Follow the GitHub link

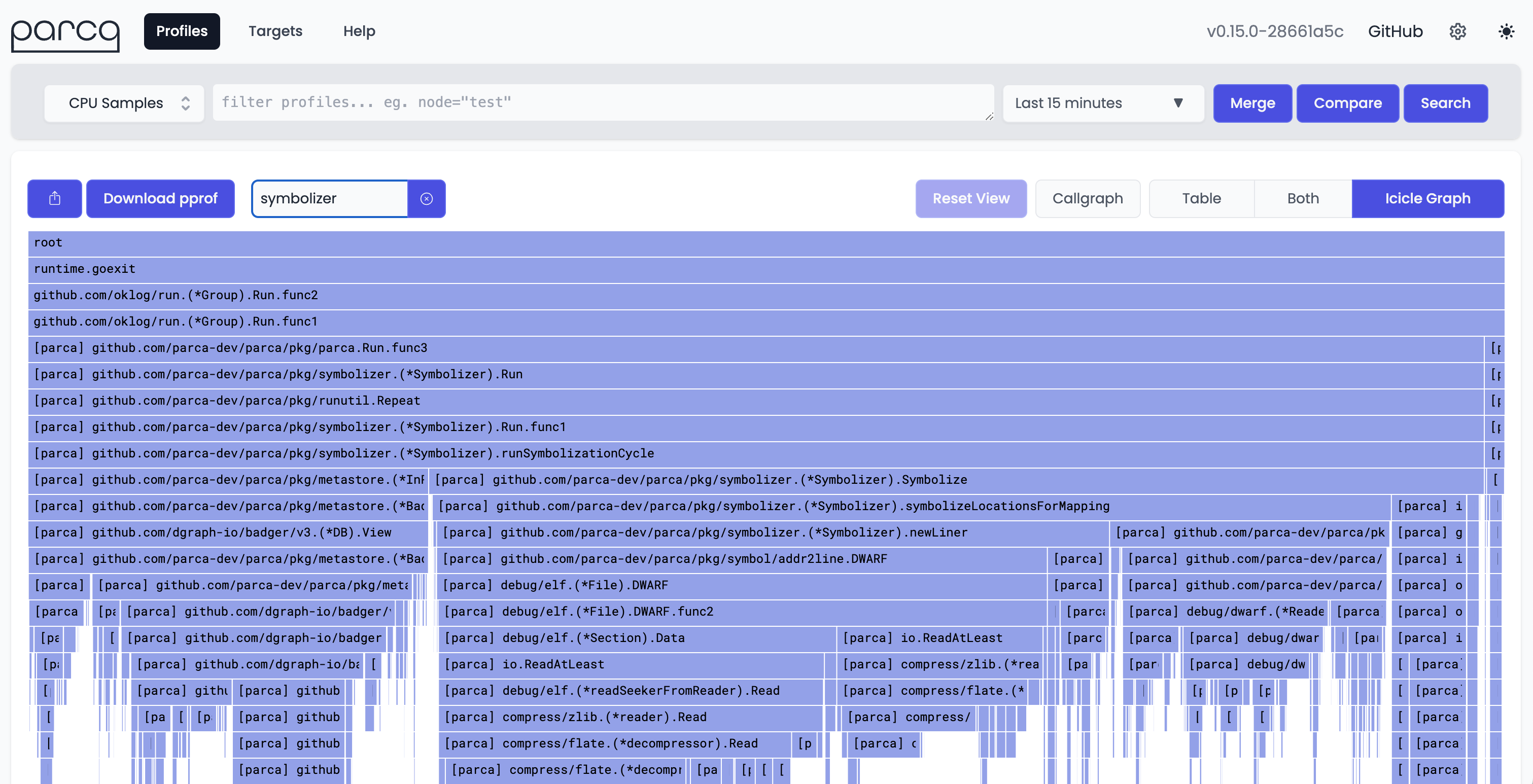1395,31
